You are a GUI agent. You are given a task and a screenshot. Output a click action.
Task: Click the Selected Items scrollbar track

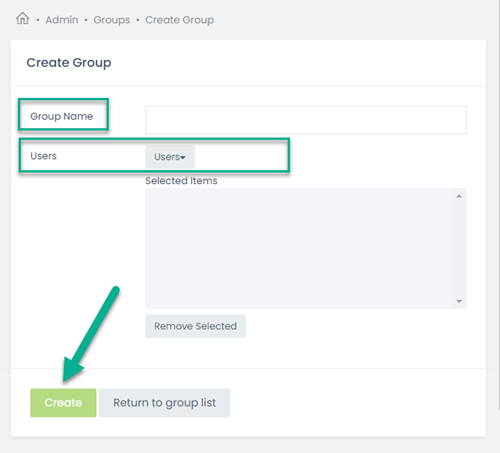[x=459, y=248]
